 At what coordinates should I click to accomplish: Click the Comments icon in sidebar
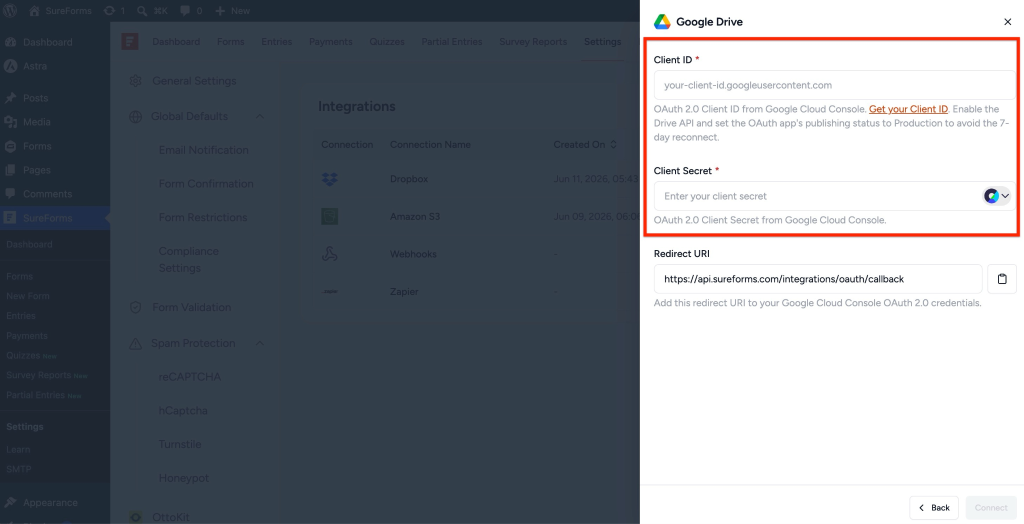pos(10,194)
